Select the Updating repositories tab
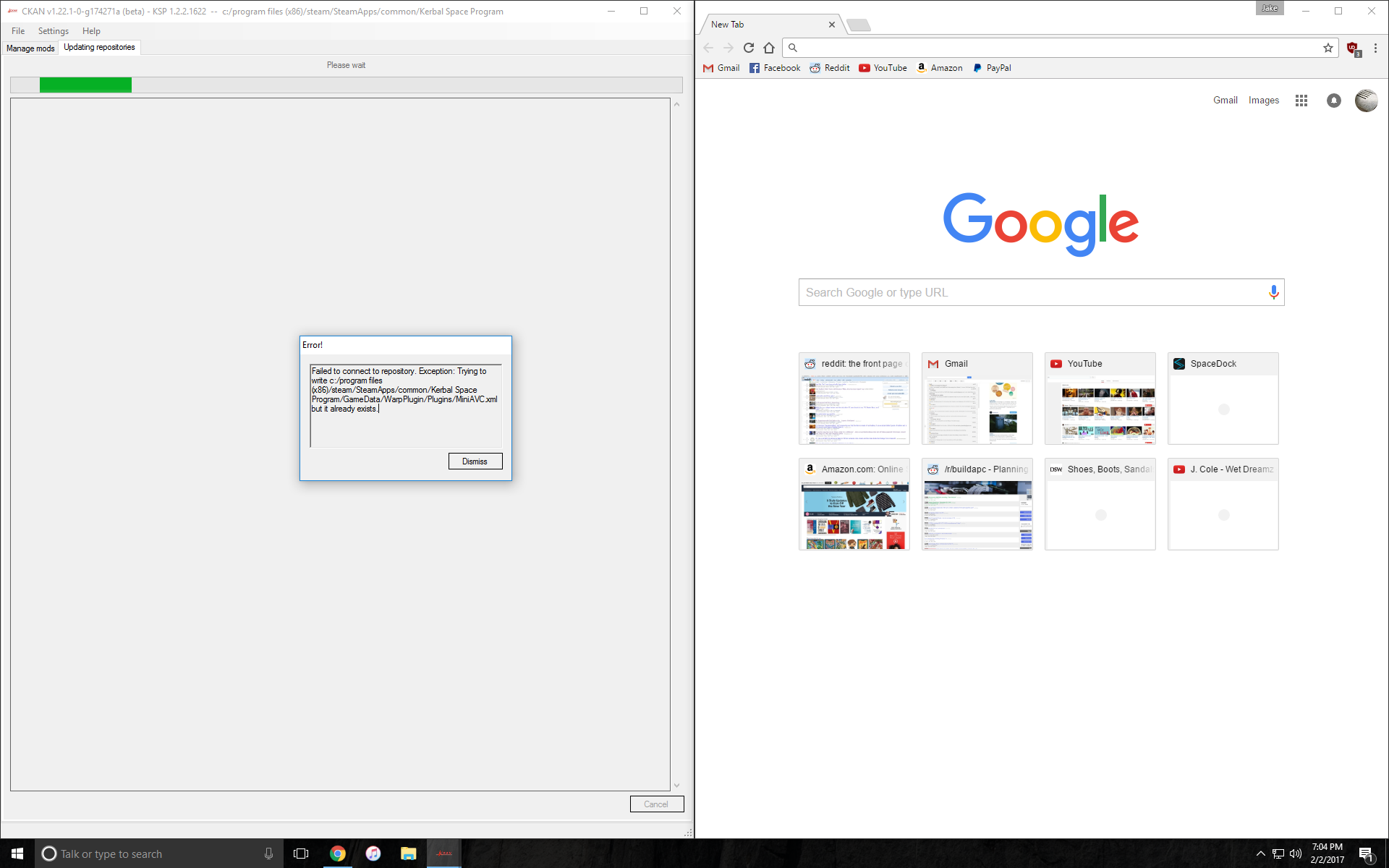The image size is (1389, 868). (99, 48)
